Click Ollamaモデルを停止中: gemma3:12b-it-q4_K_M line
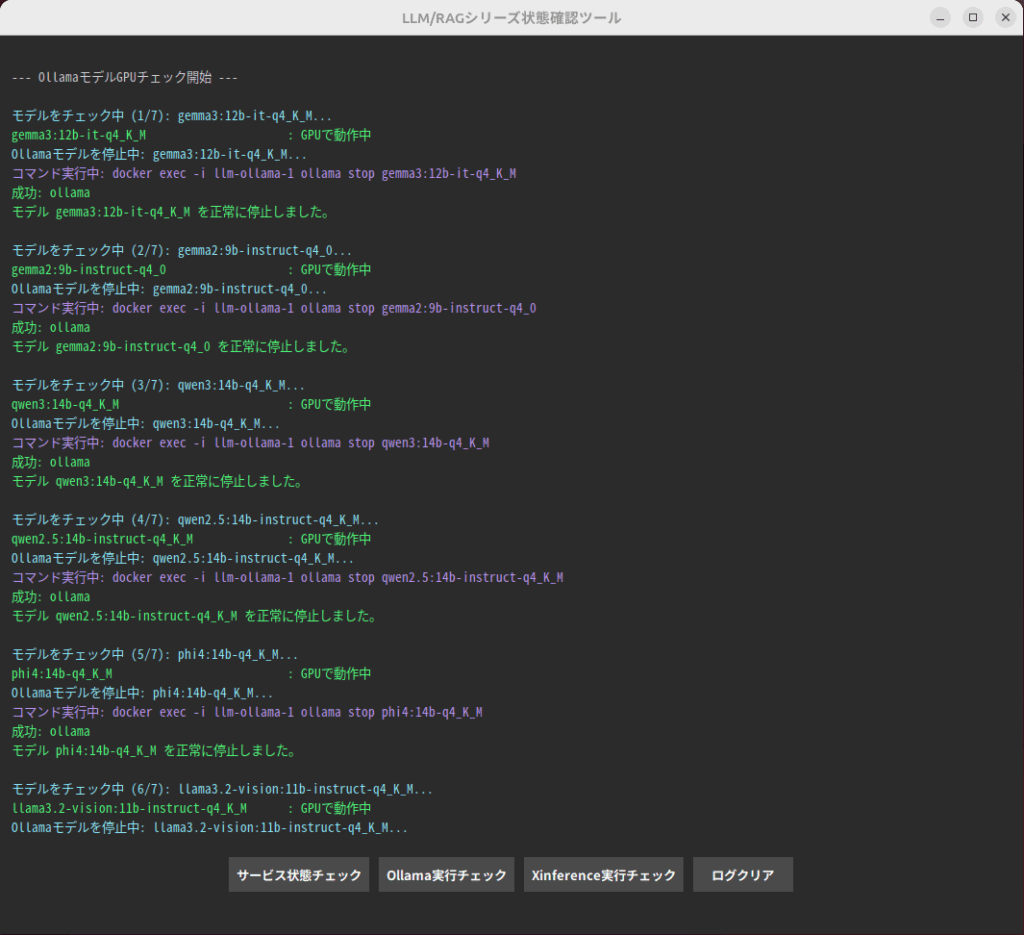The width and height of the screenshot is (1024, 935). pyautogui.click(x=159, y=154)
